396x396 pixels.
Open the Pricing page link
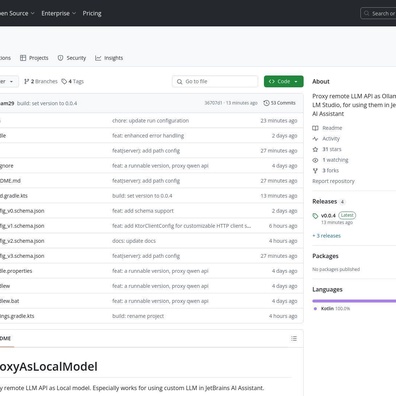pos(92,13)
